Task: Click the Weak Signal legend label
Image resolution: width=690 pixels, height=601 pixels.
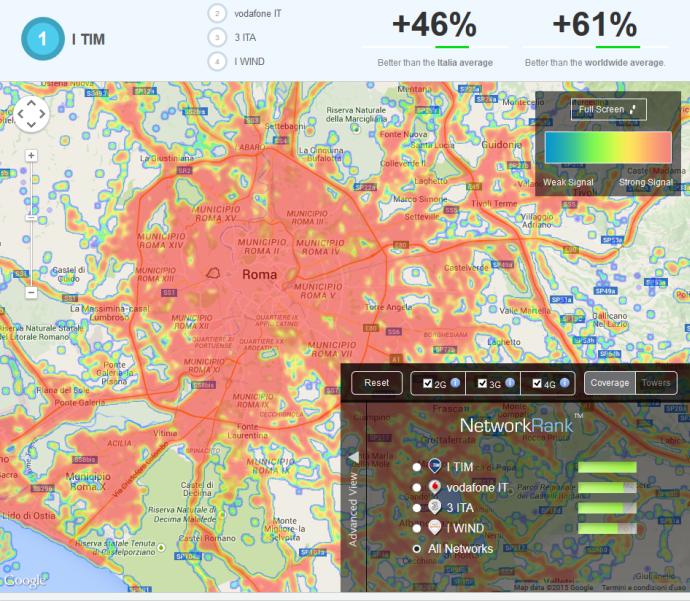Action: 568,182
